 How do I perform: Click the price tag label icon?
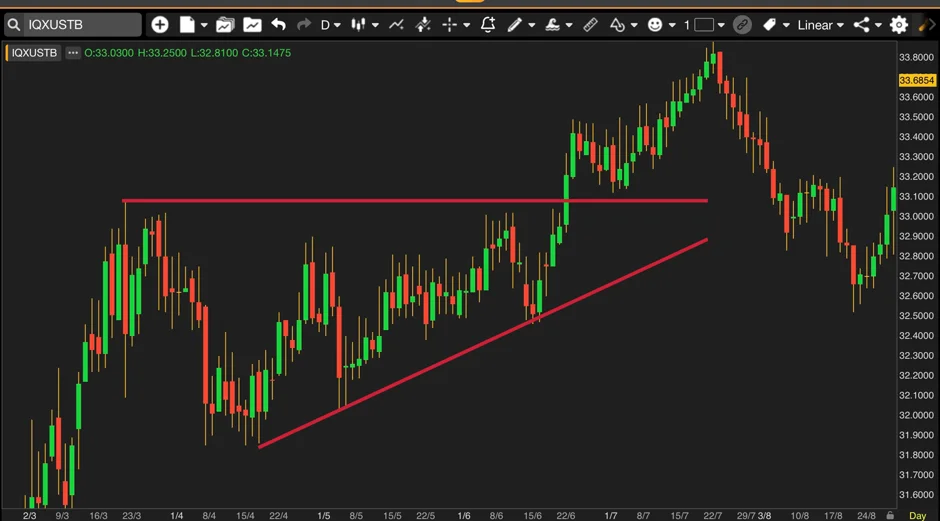(x=769, y=25)
